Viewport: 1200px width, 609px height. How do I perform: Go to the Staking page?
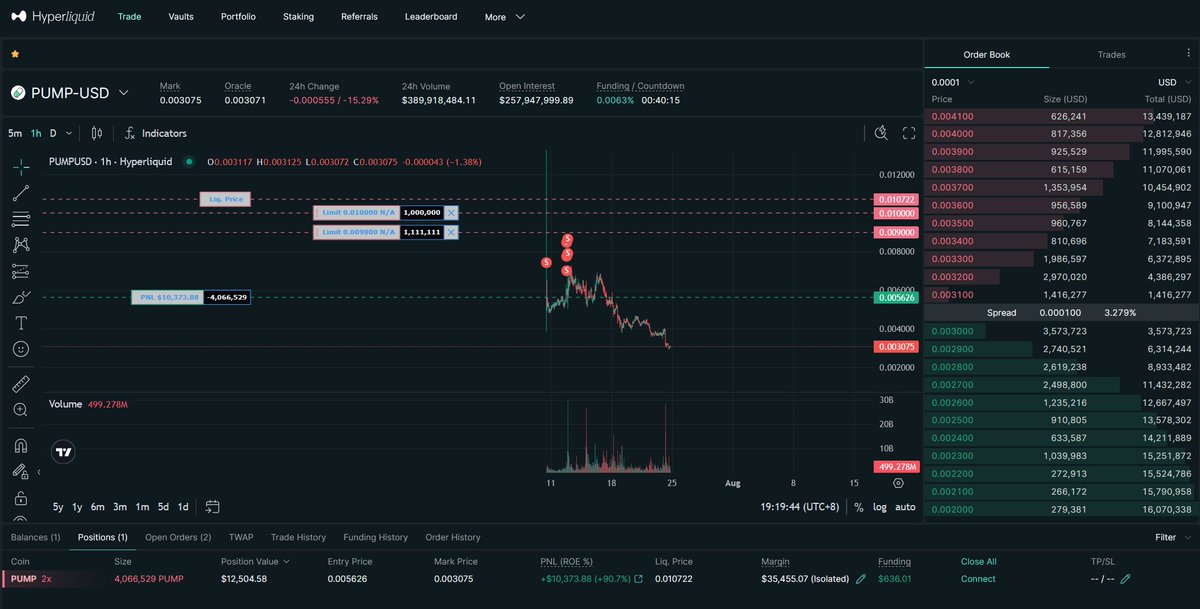tap(298, 17)
